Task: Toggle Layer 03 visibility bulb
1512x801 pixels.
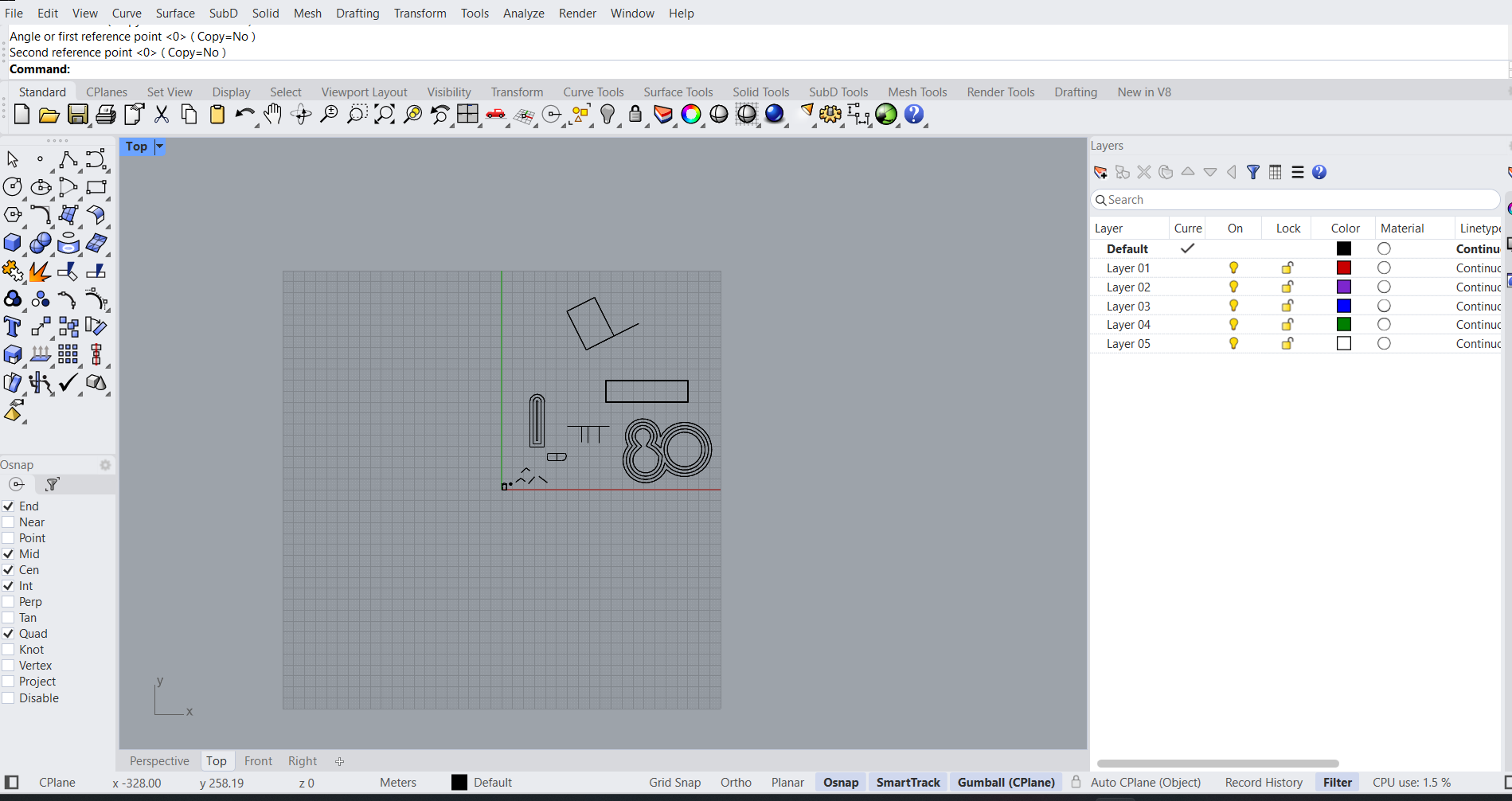Action: [1233, 306]
